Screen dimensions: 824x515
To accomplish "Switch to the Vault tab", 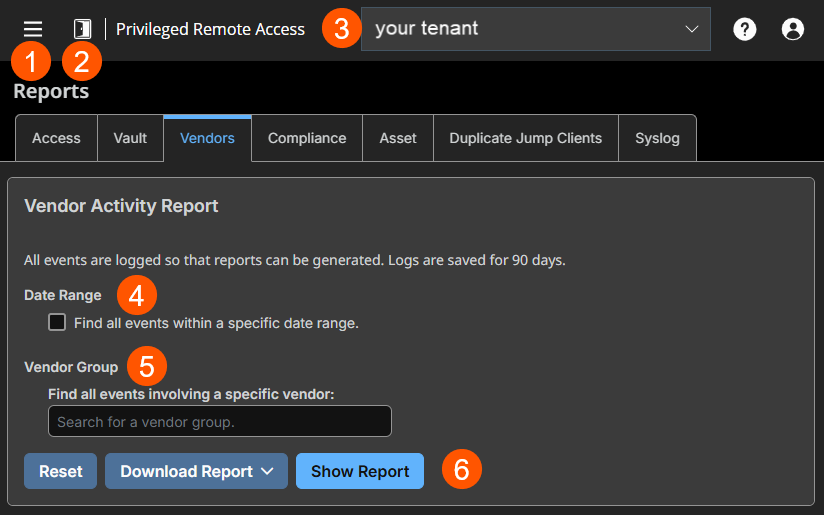I will (130, 138).
